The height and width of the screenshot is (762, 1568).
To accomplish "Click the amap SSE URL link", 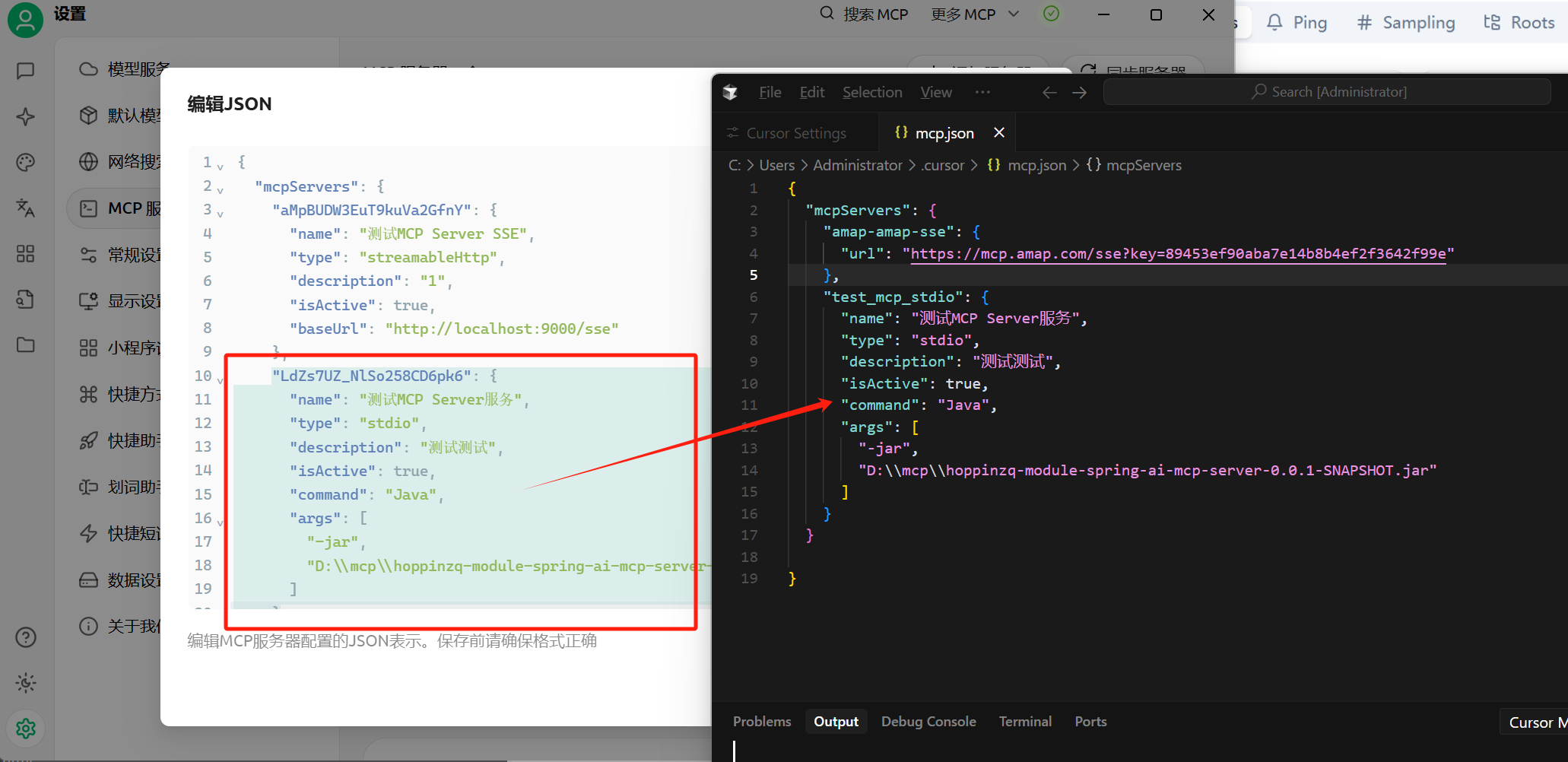I will pyautogui.click(x=1178, y=254).
